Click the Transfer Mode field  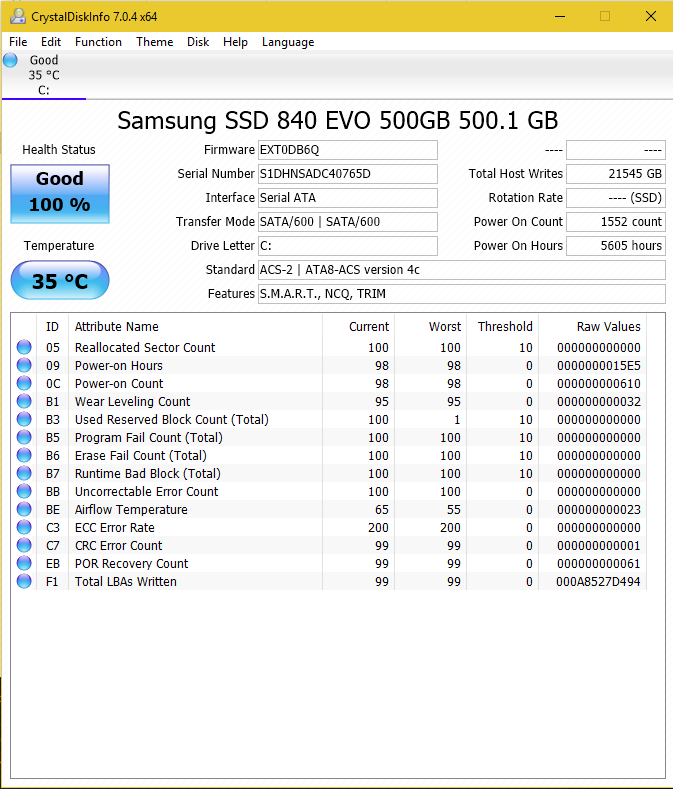(348, 222)
